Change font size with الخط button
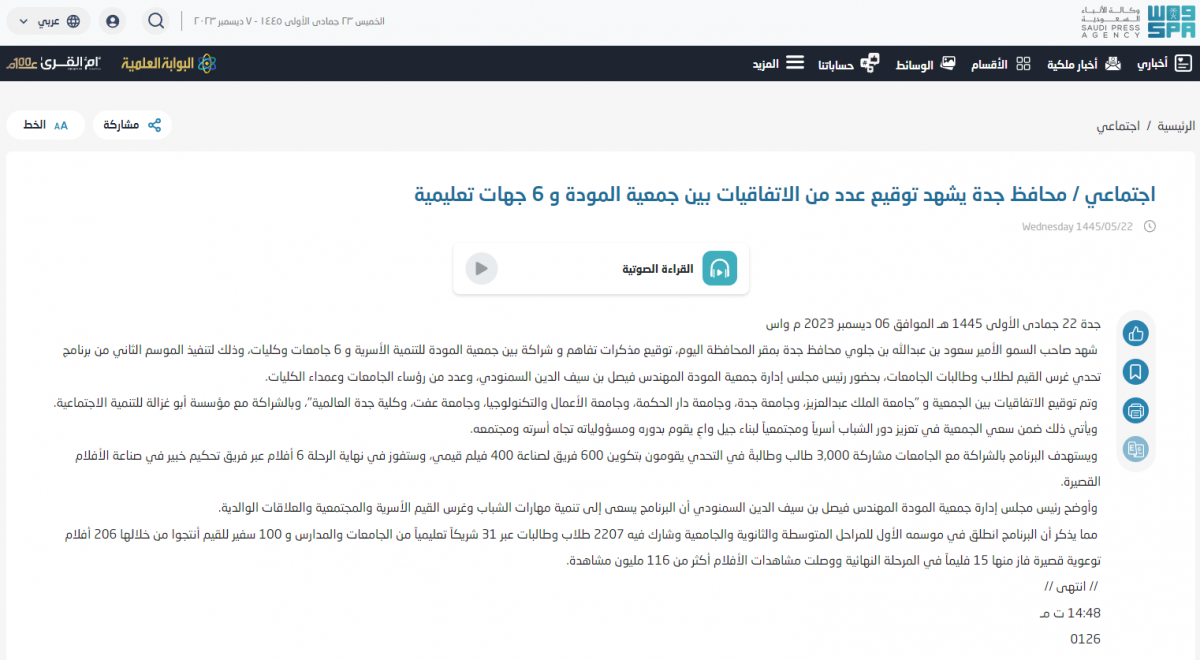The image size is (1200, 660). pos(45,125)
